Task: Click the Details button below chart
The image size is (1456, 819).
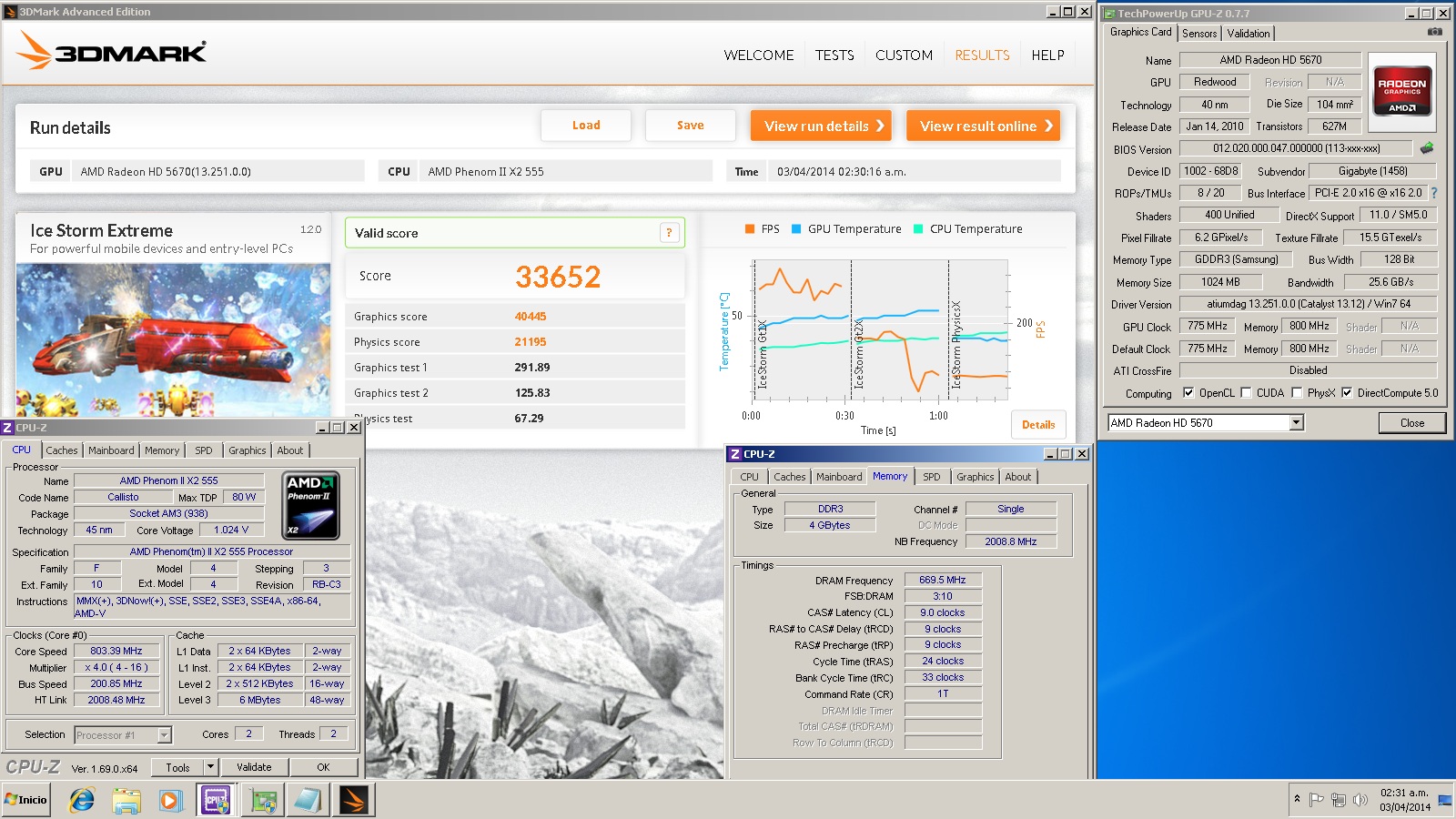Action: 1038,424
